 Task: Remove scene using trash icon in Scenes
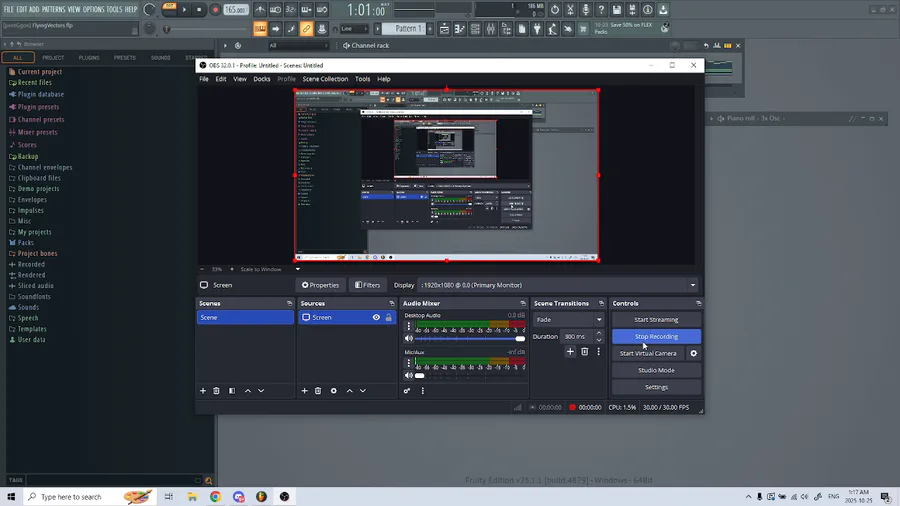coord(217,391)
